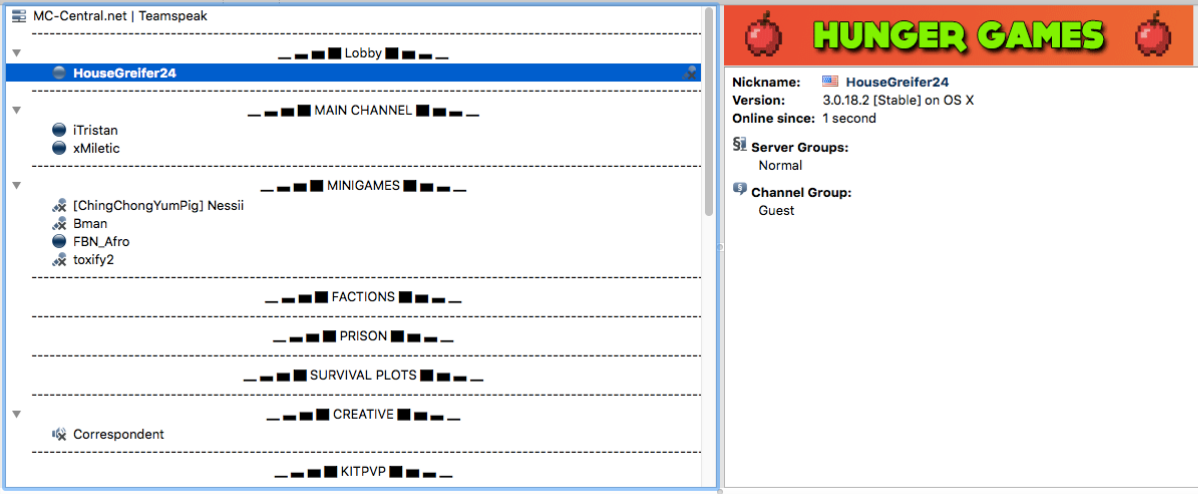Click the muted speaker icon beside Correspondent

(58, 434)
